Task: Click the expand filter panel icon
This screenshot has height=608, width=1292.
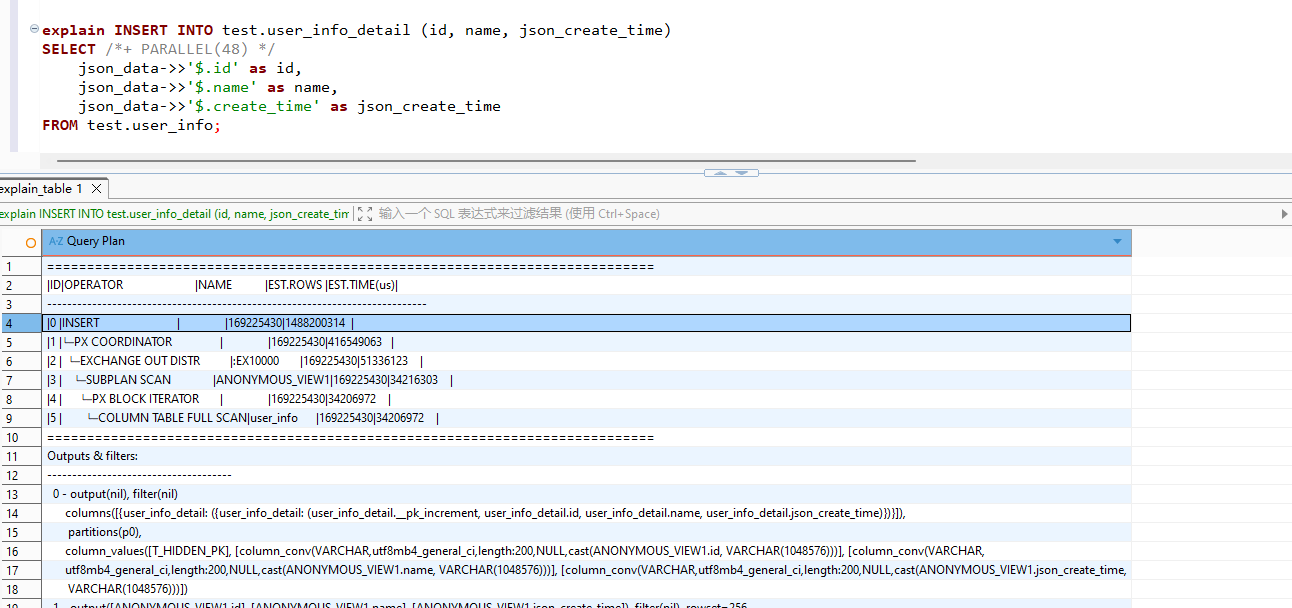Action: pyautogui.click(x=364, y=214)
